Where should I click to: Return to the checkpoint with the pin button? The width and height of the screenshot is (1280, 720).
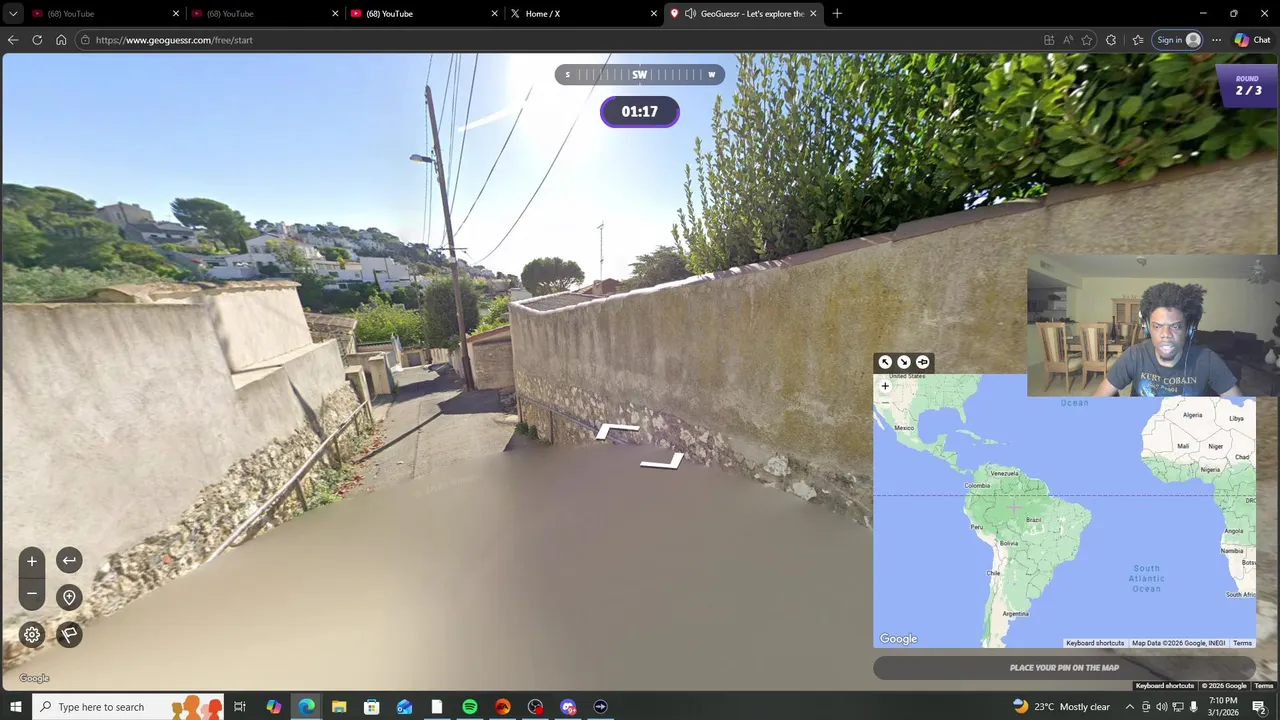[x=69, y=597]
